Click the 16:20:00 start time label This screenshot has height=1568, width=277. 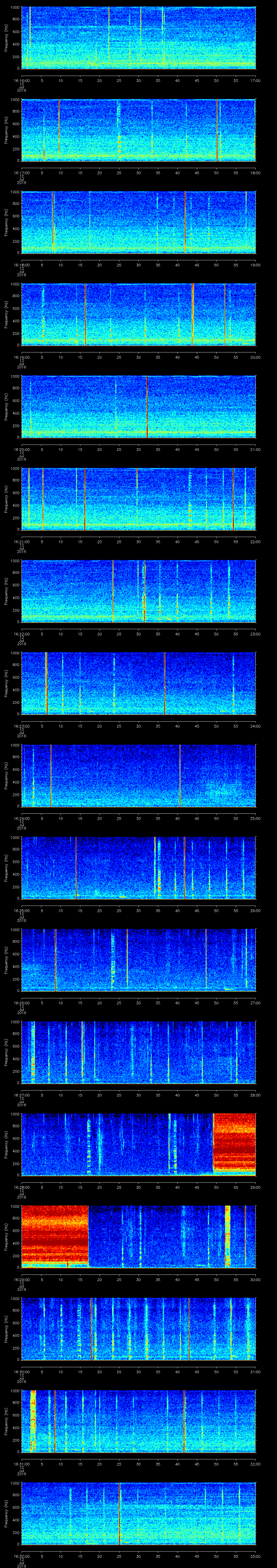(x=21, y=449)
